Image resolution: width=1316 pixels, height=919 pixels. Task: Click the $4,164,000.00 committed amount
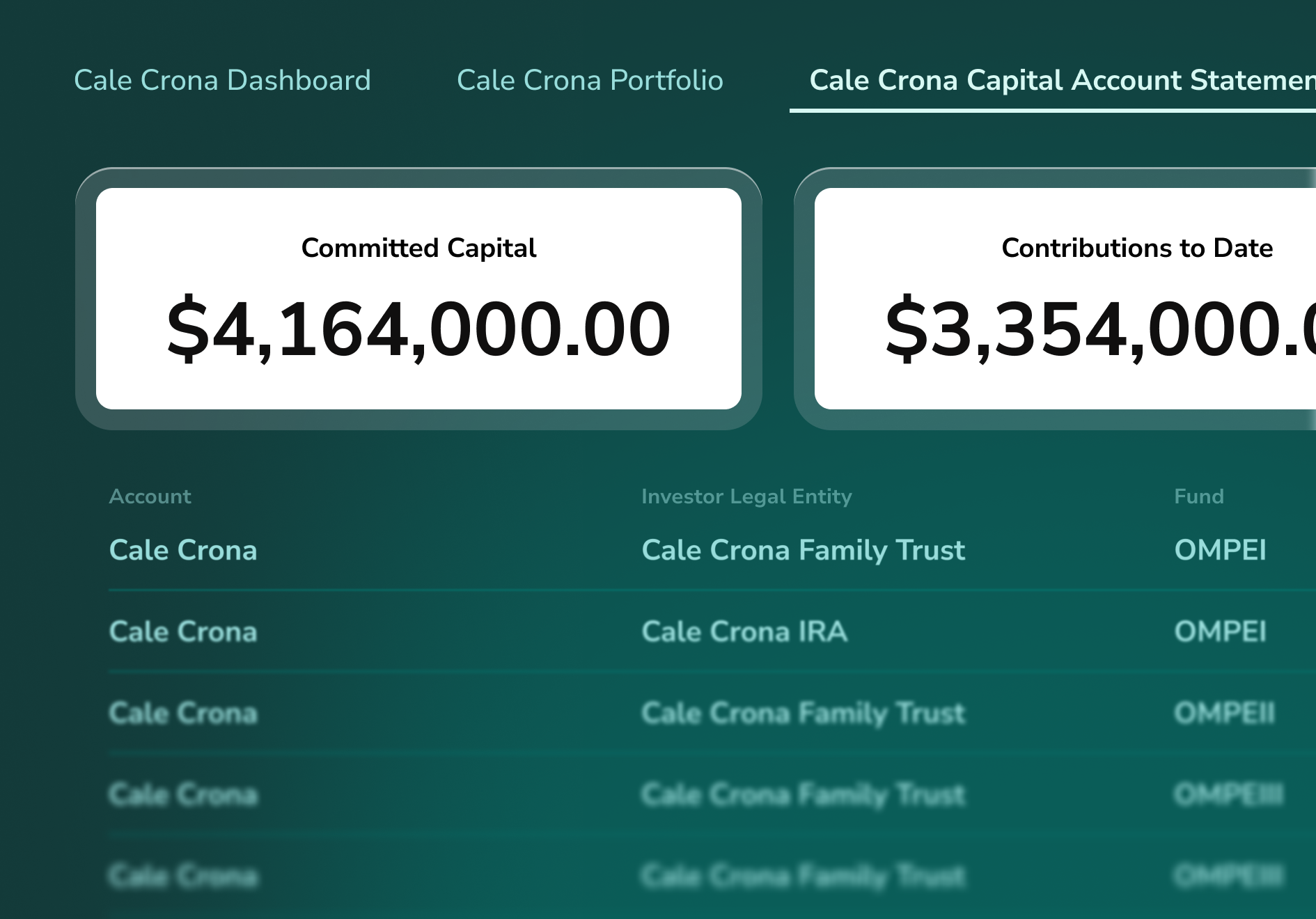(x=418, y=329)
